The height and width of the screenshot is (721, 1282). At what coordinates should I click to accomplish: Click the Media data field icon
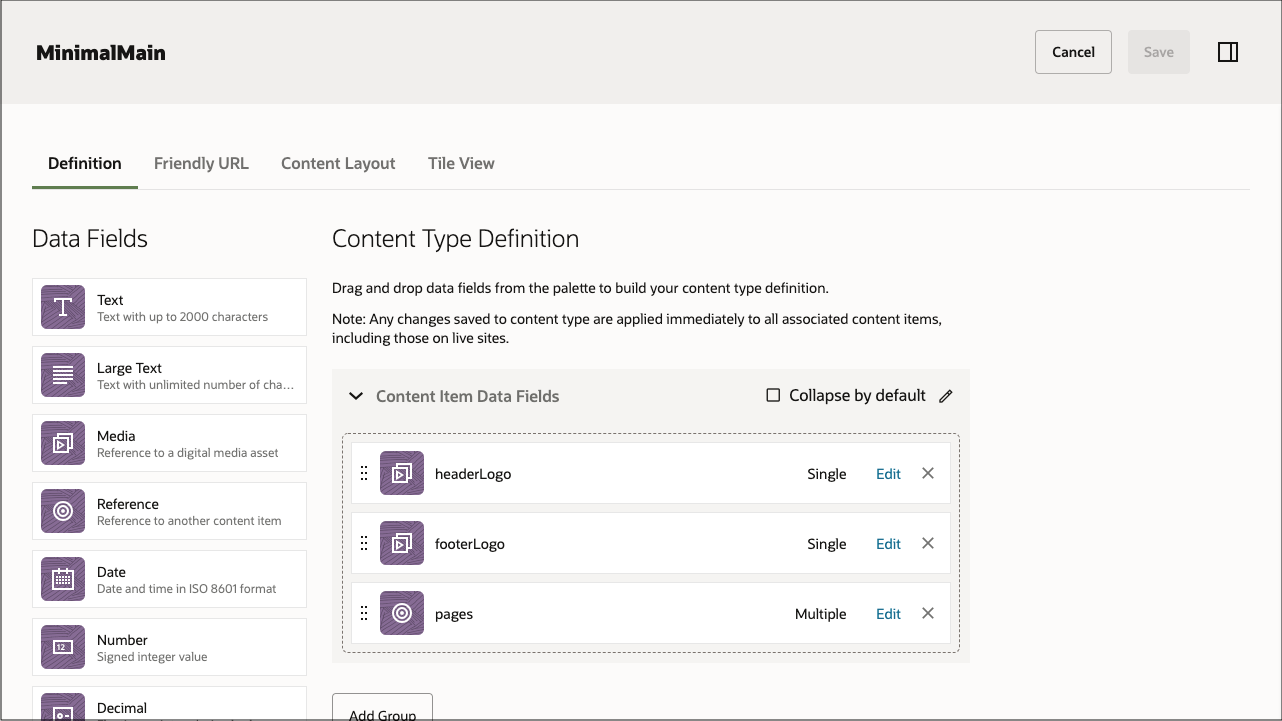click(x=62, y=443)
